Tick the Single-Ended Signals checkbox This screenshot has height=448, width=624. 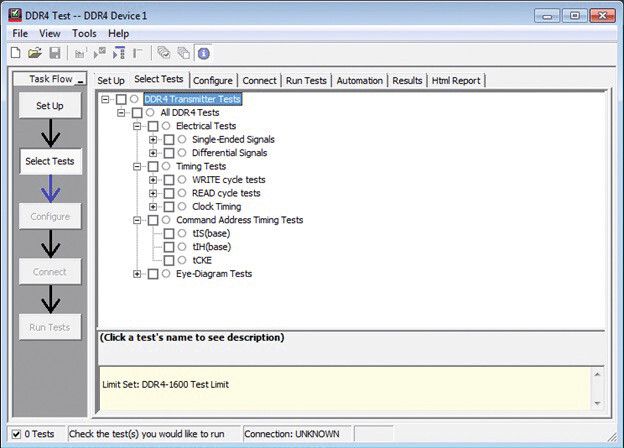(x=169, y=140)
